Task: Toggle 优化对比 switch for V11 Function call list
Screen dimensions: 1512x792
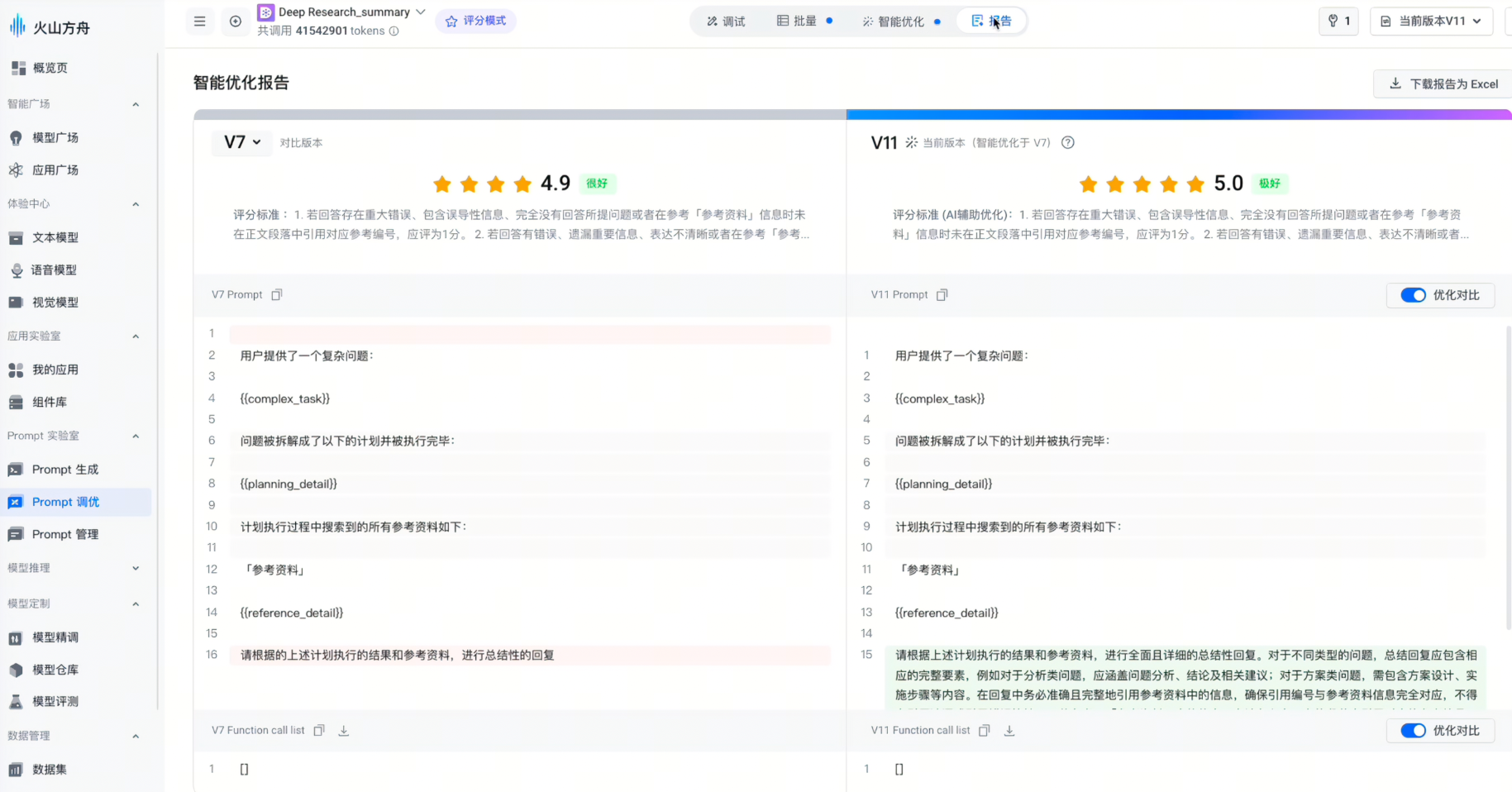Action: tap(1414, 731)
